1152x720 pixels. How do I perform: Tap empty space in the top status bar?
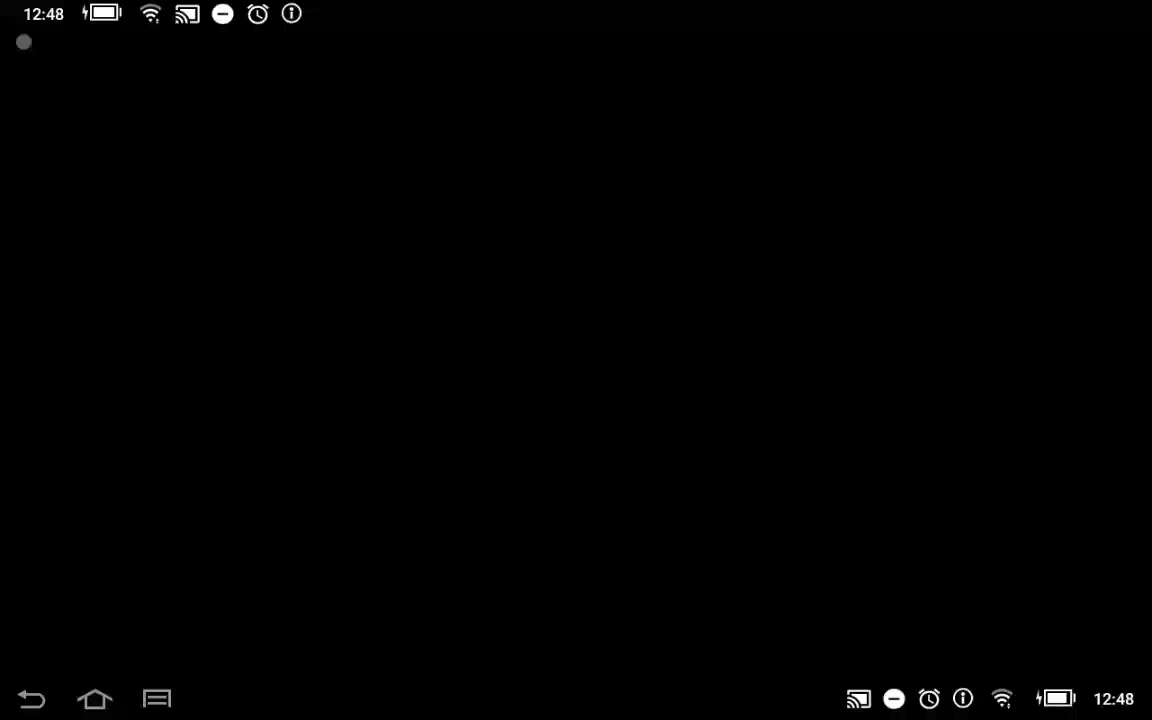(x=700, y=14)
